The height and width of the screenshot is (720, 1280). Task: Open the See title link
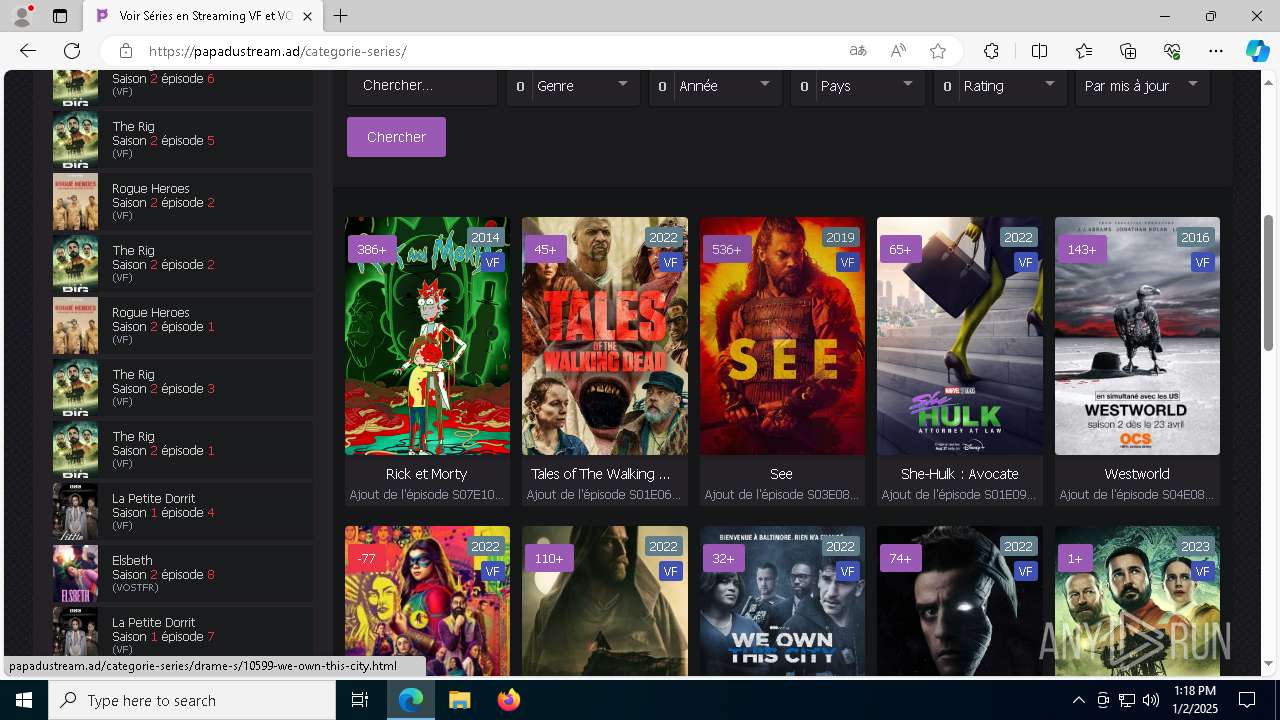(x=782, y=474)
